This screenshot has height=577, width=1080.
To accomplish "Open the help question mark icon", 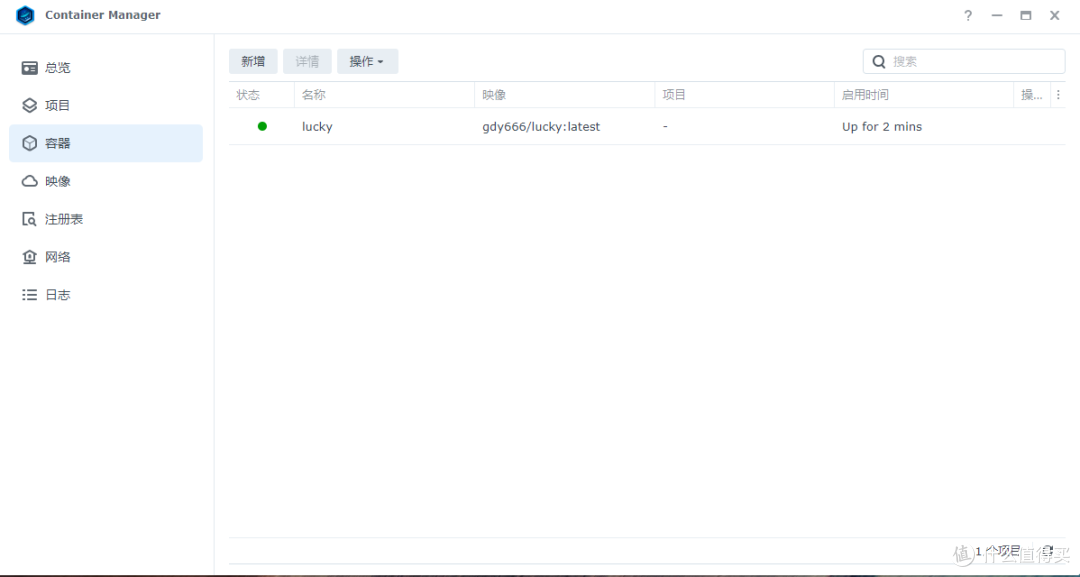I will tap(967, 15).
